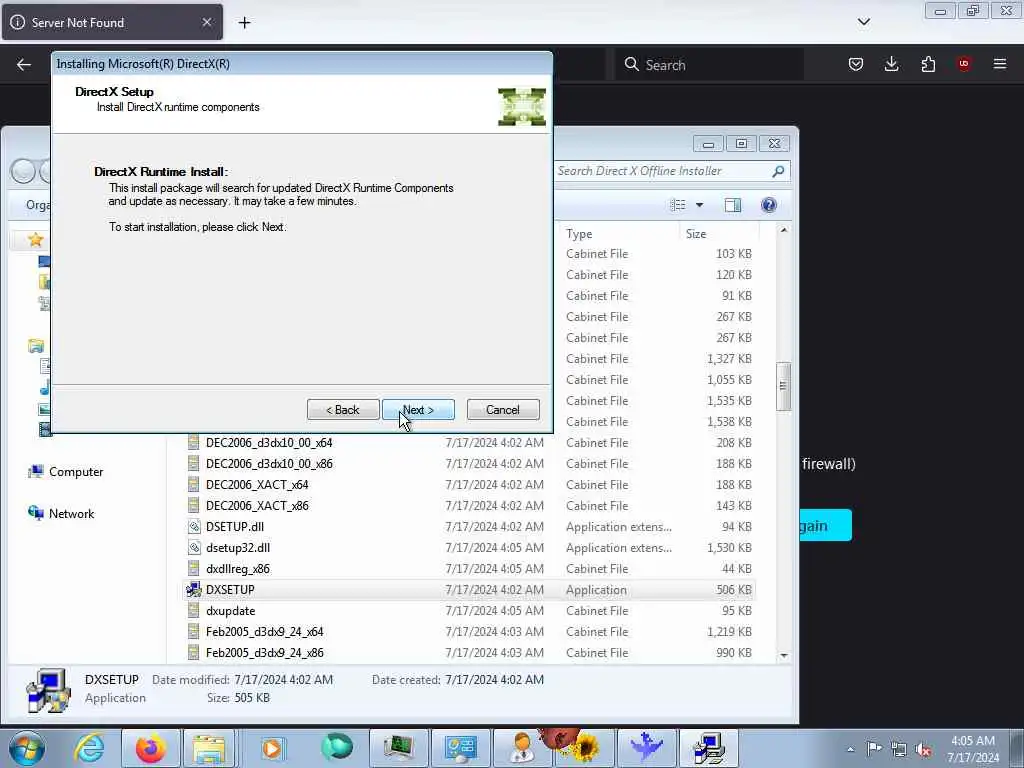The width and height of the screenshot is (1024, 768).
Task: Click muted volume tray icon
Action: [923, 749]
